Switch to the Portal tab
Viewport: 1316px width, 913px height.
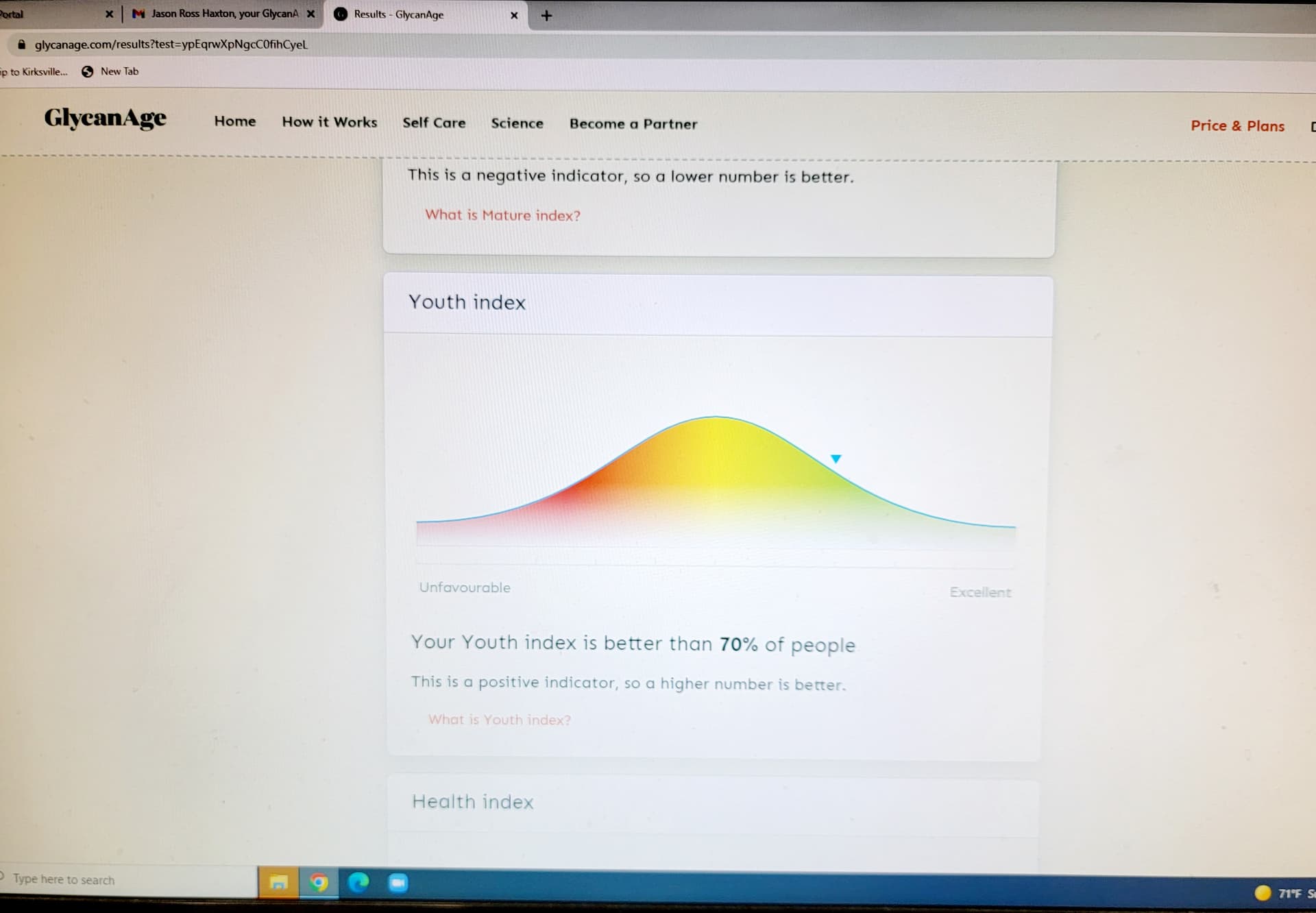58,14
